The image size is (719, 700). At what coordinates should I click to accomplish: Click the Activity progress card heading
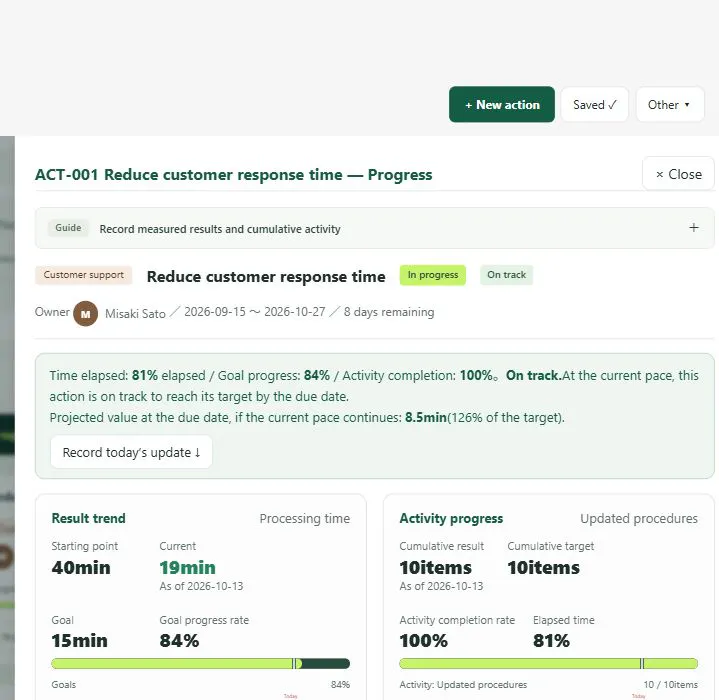pyautogui.click(x=451, y=518)
